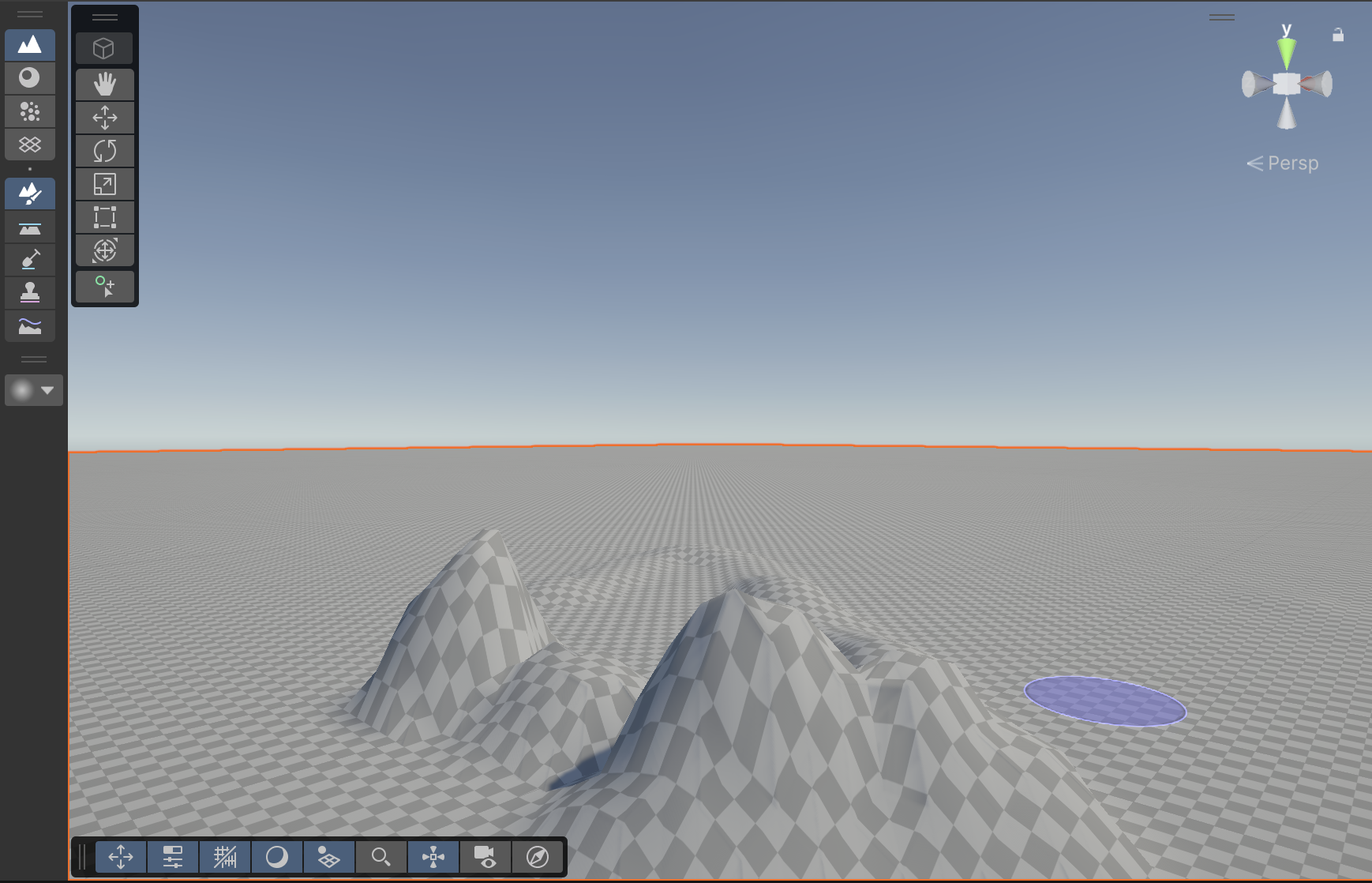Choose the Smooth Height terrain tool
The image size is (1372, 883).
click(x=30, y=326)
